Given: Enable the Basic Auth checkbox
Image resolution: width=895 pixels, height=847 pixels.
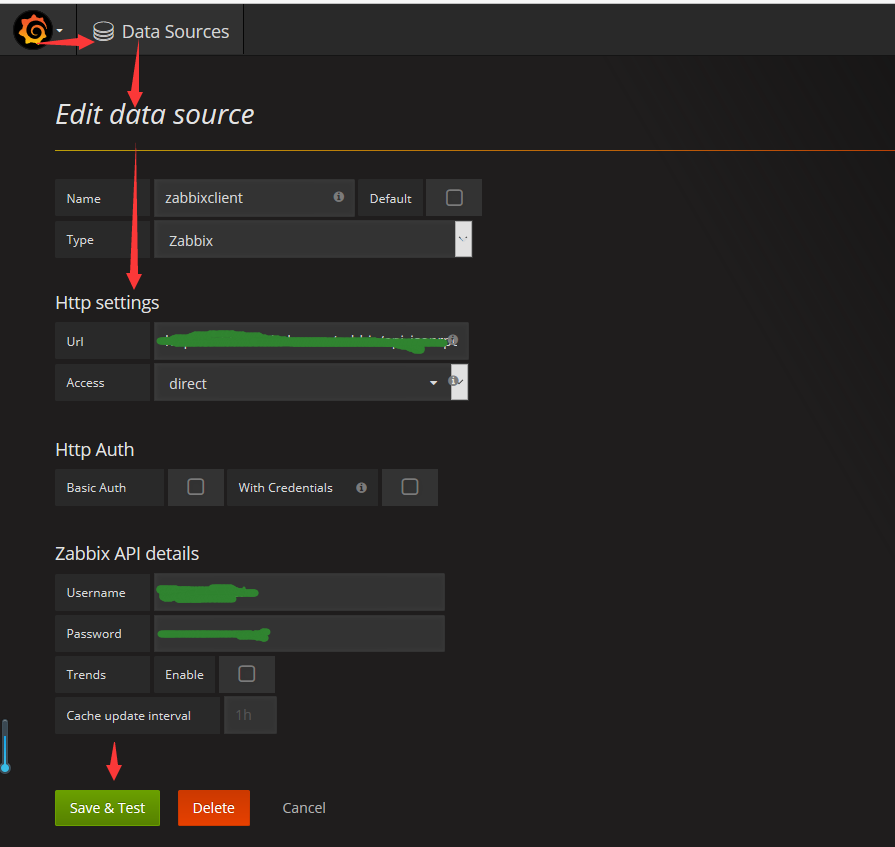Looking at the screenshot, I should [196, 487].
